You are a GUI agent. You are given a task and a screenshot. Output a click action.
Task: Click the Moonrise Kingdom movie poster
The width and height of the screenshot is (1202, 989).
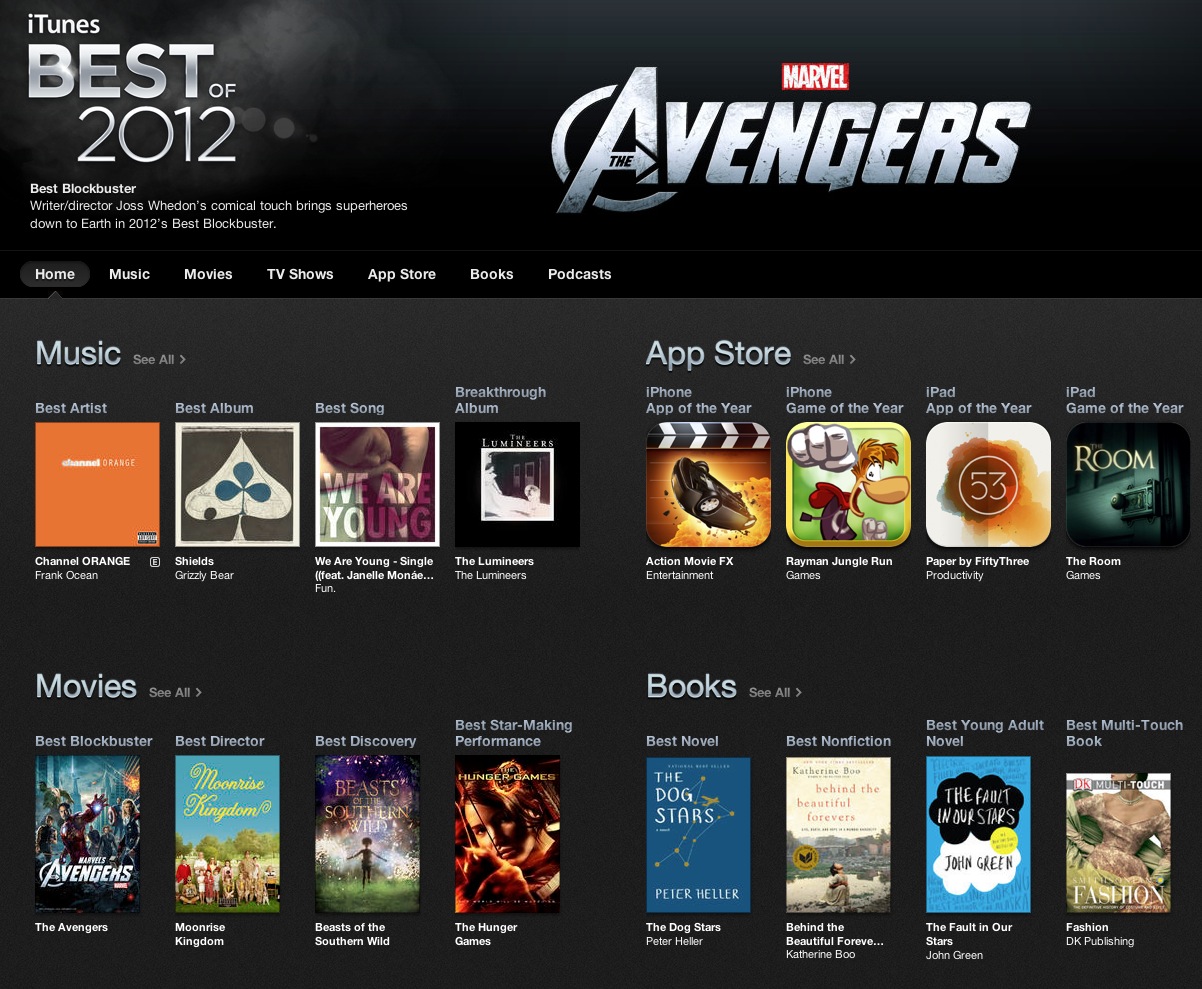click(x=227, y=833)
